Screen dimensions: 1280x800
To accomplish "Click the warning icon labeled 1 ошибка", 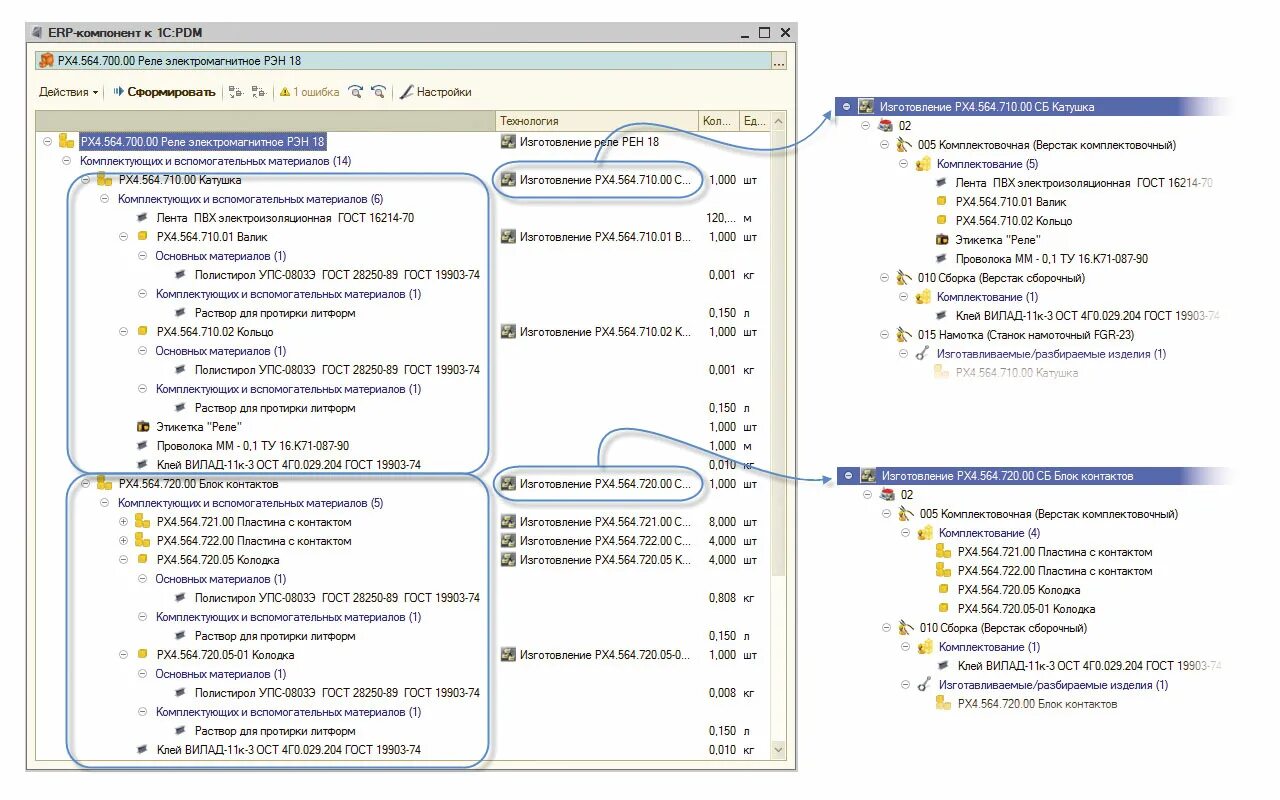I will (285, 92).
